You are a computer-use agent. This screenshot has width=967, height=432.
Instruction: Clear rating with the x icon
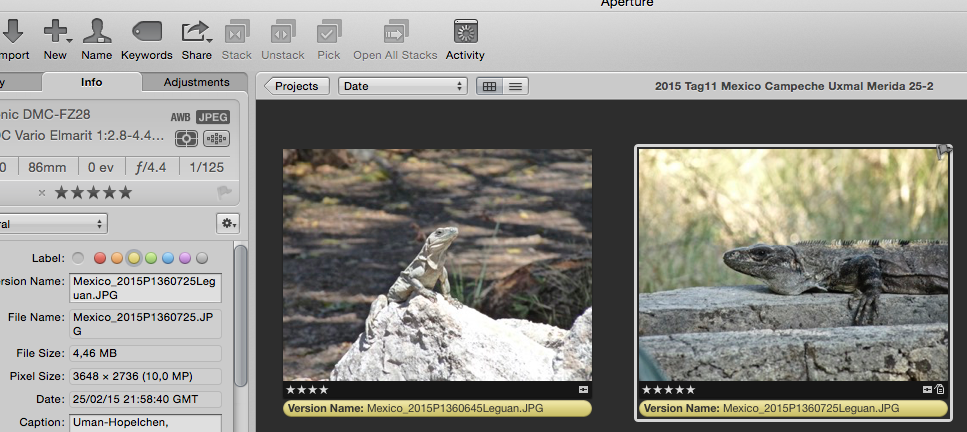point(42,193)
